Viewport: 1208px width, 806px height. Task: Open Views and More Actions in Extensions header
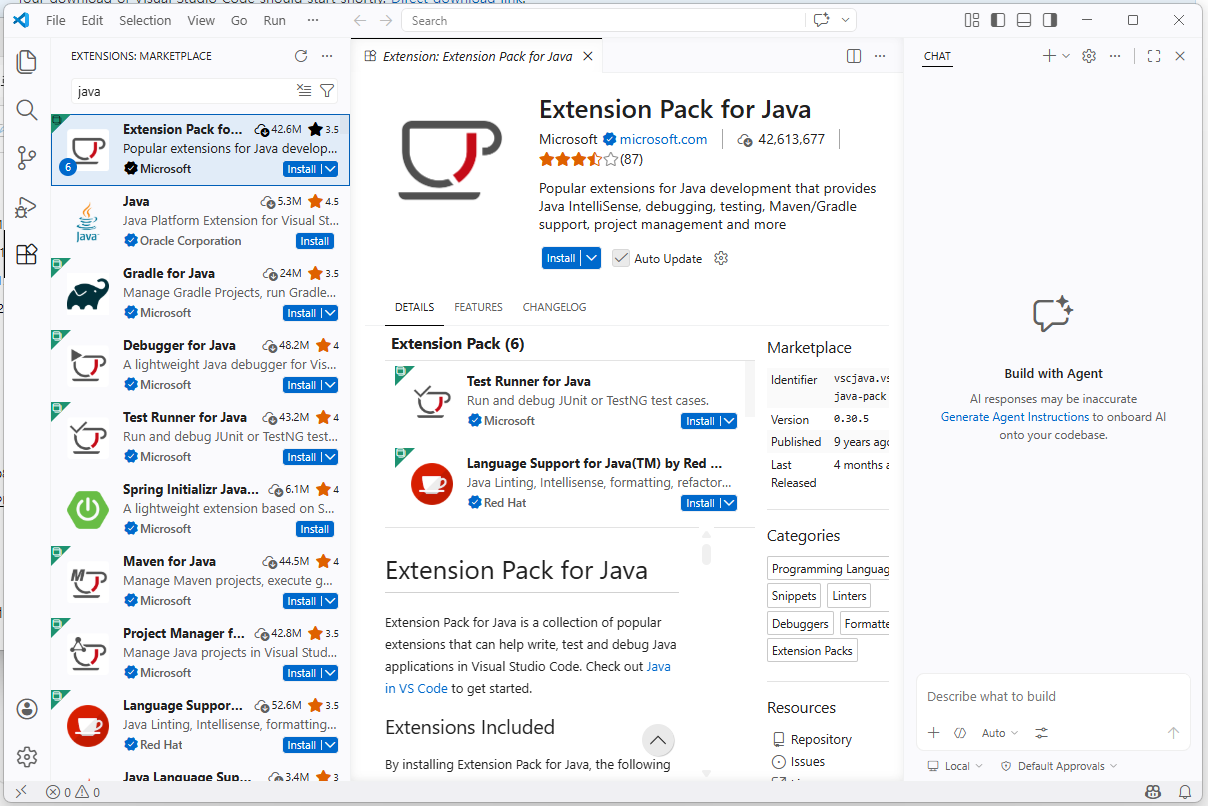[327, 56]
